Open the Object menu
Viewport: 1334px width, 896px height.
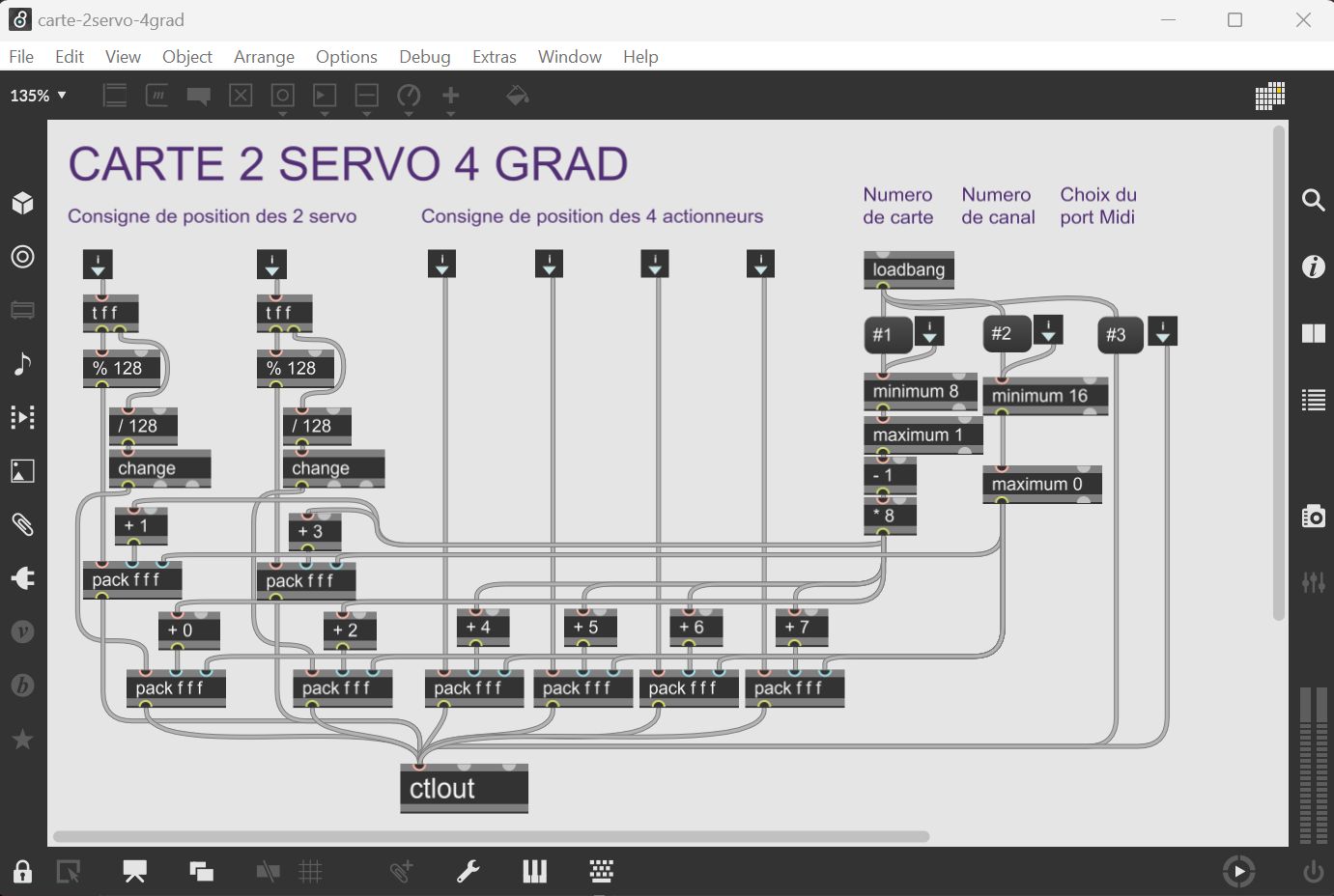pos(187,57)
